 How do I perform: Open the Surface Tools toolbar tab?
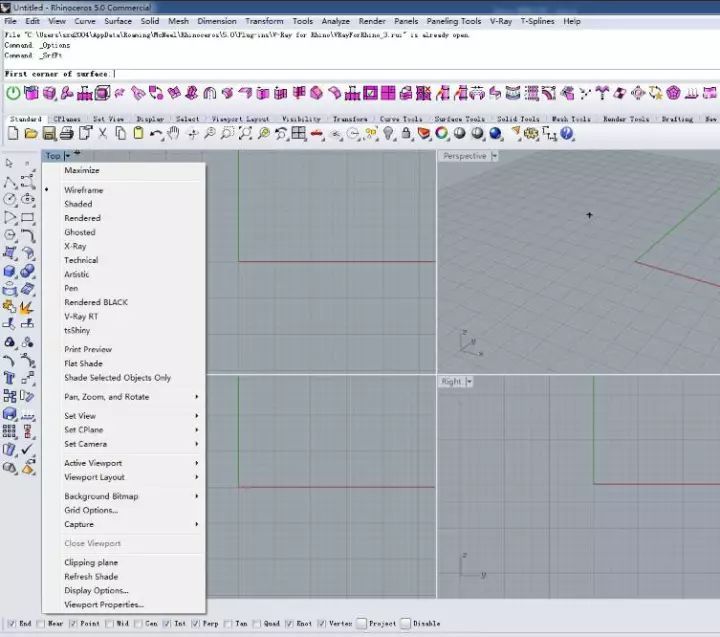pos(458,119)
